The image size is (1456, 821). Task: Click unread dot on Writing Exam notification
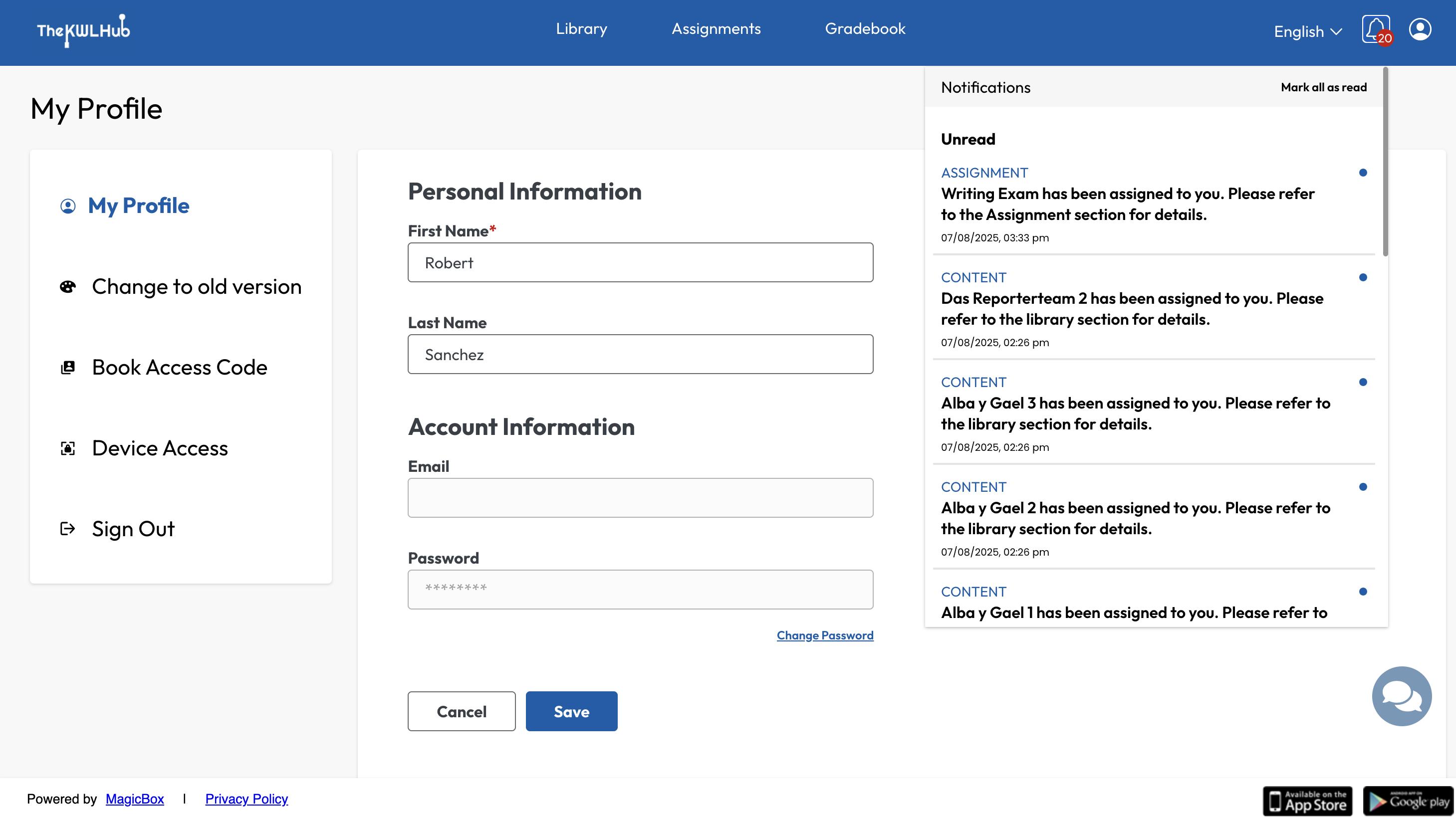coord(1363,173)
